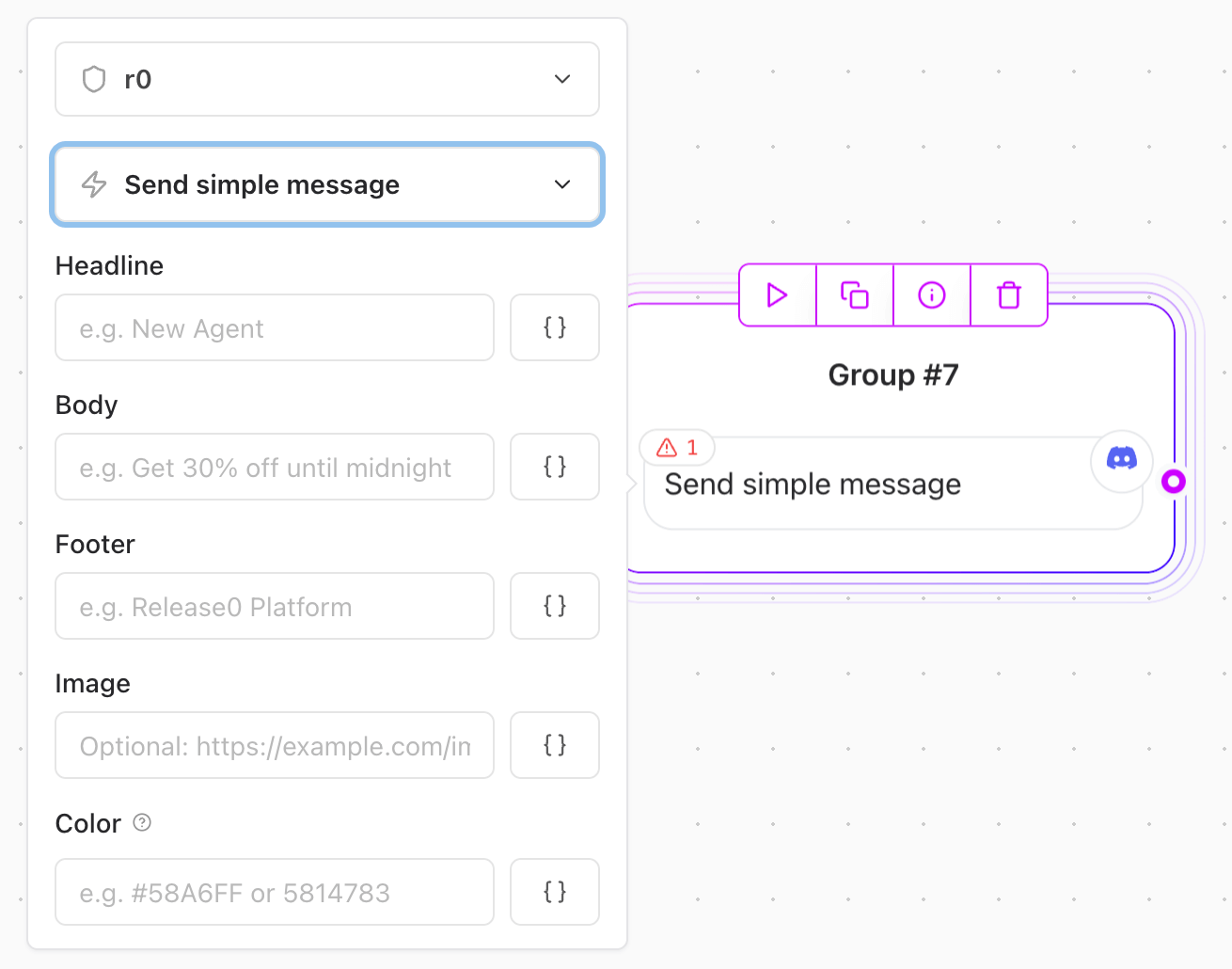Click the Discord icon on the message node
This screenshot has width=1232, height=969.
click(x=1120, y=461)
